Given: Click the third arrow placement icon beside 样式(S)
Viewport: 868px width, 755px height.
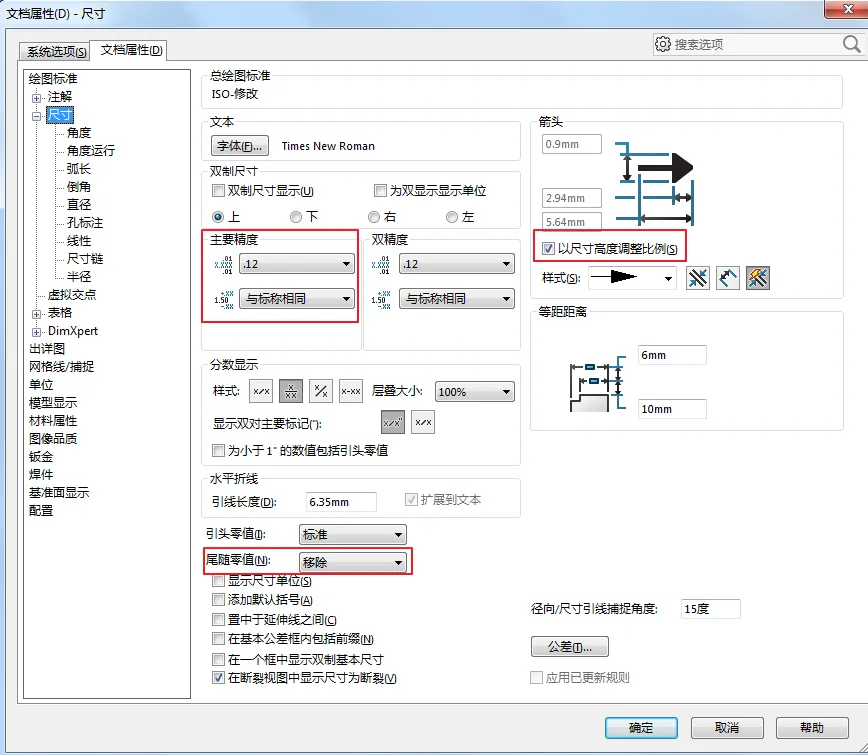Looking at the screenshot, I should click(x=758, y=278).
